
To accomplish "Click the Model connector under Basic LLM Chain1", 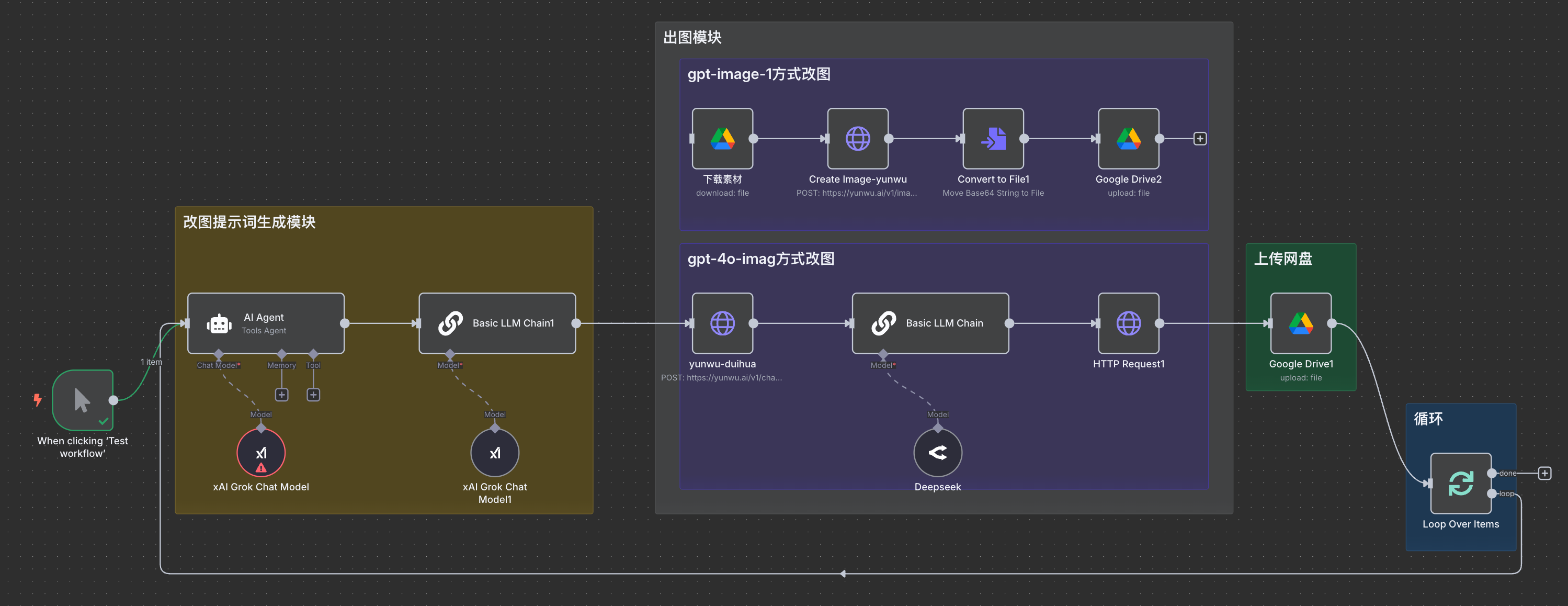I will 450,354.
